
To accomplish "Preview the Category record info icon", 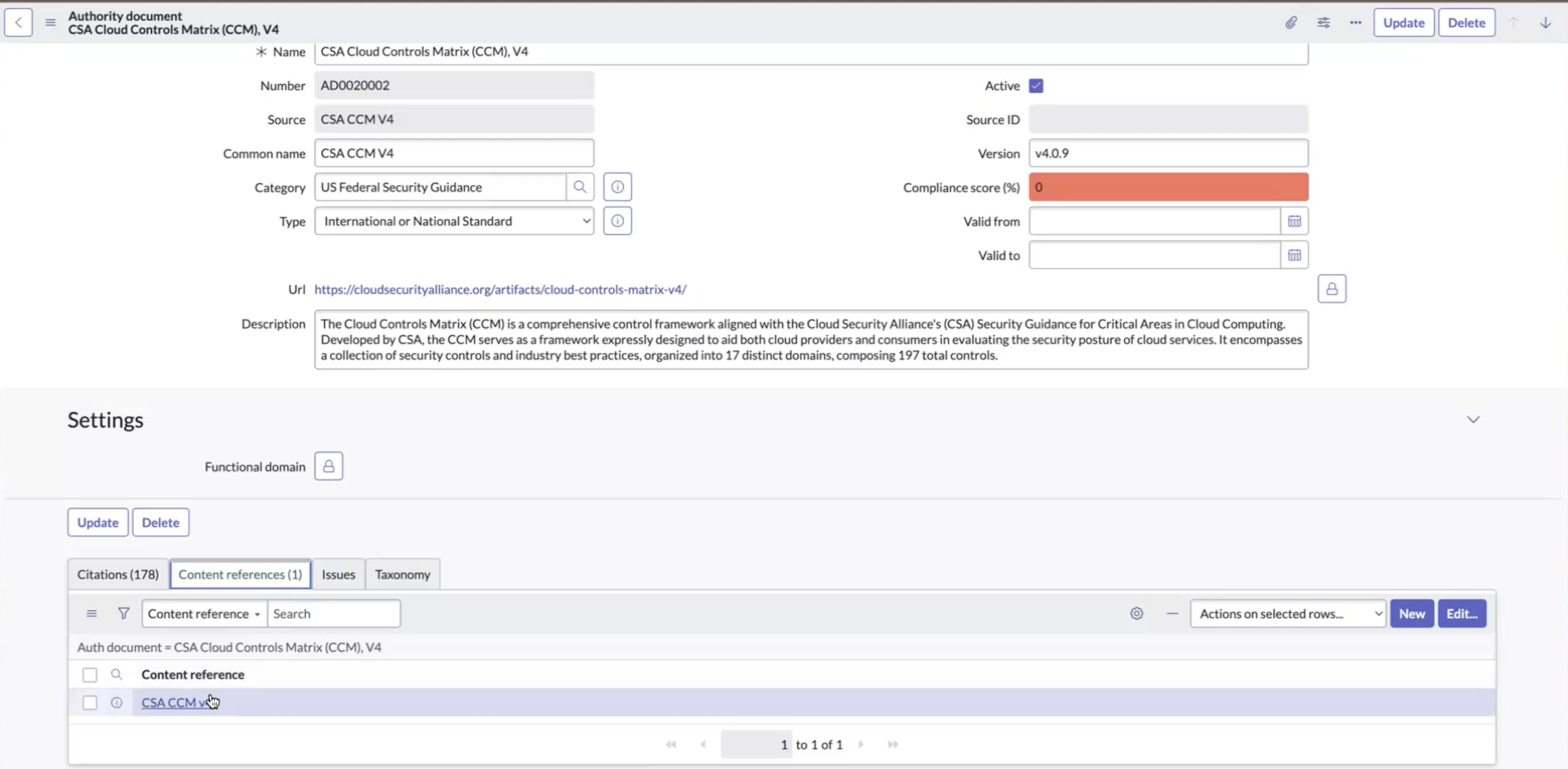I will (x=617, y=187).
